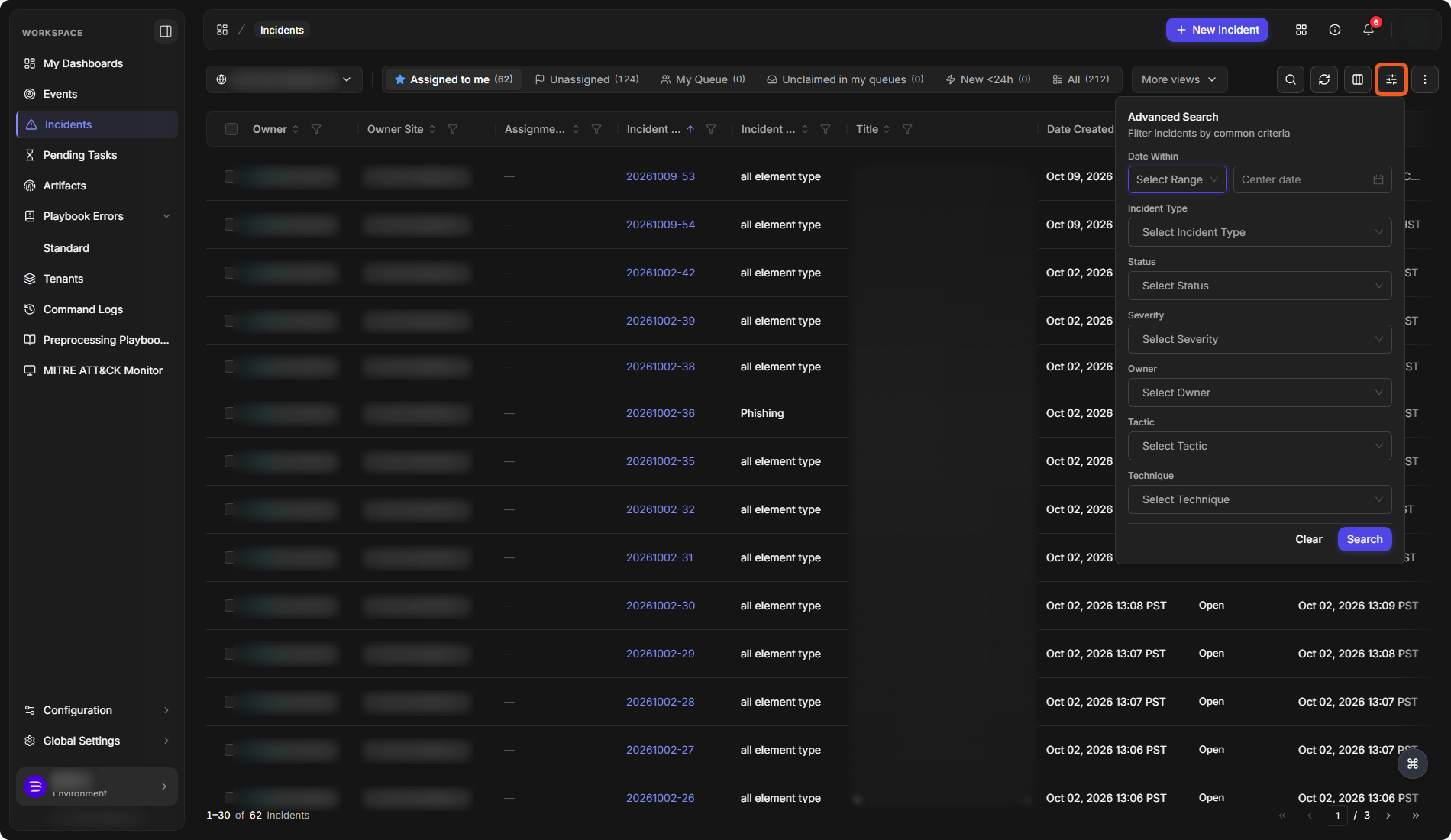Open incident link 20261002-38
Image resolution: width=1451 pixels, height=840 pixels.
pos(661,367)
